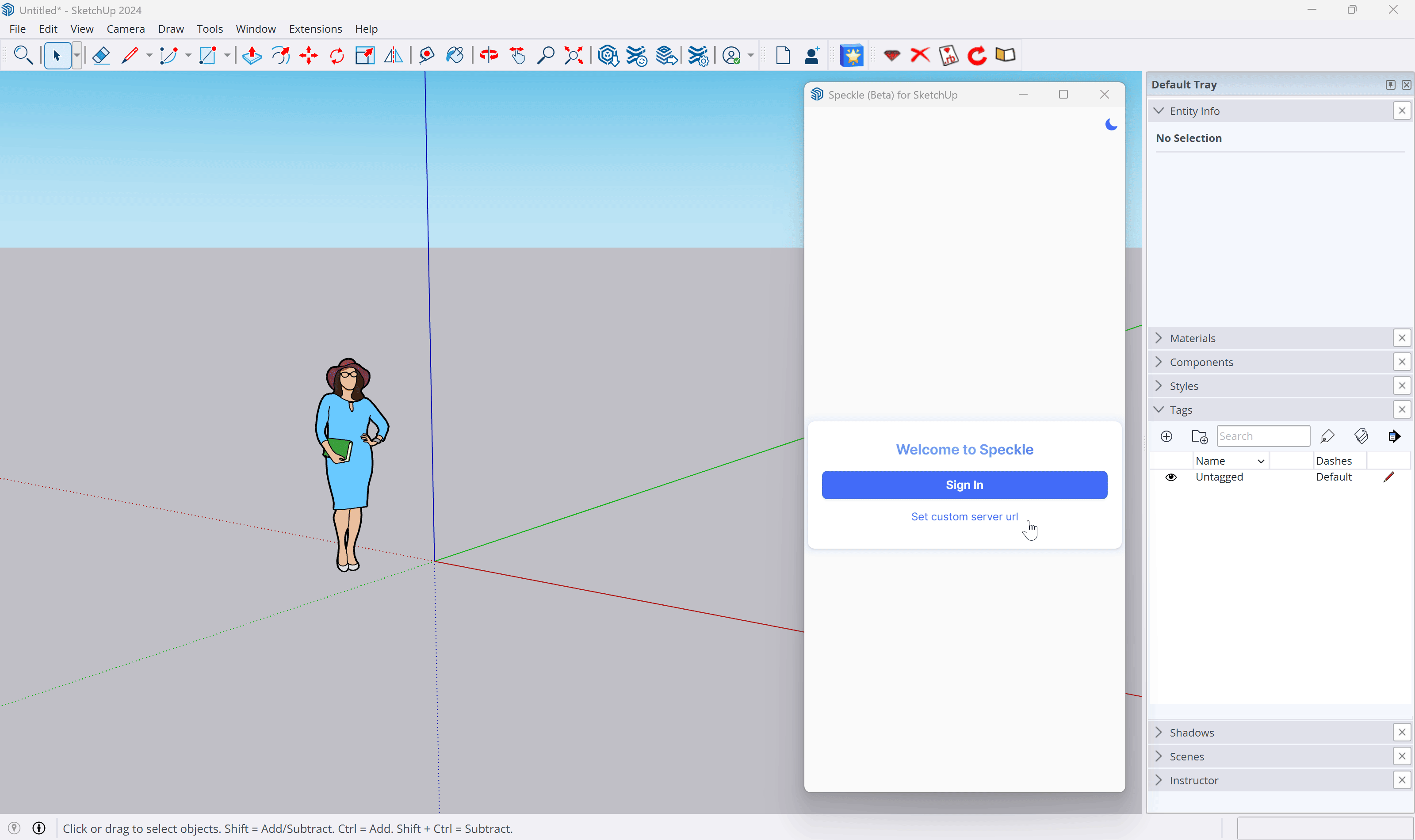
Task: Click the Tags search input field
Action: click(1262, 435)
